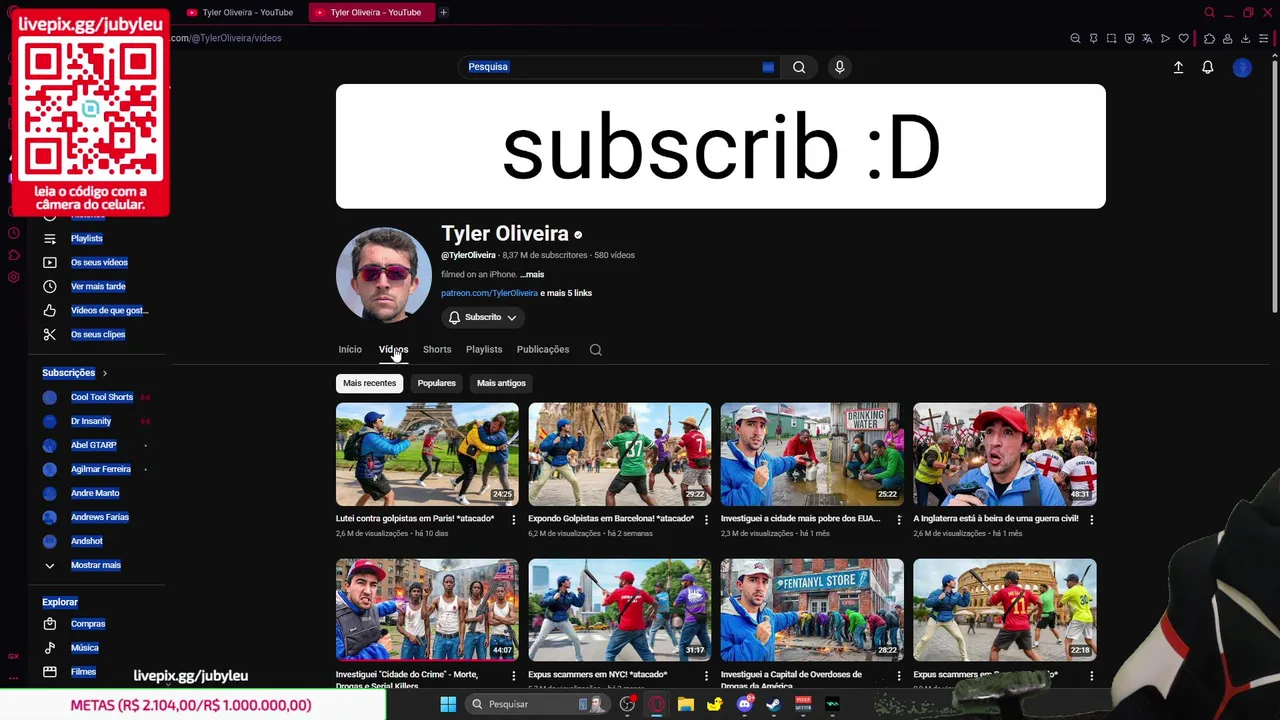Click Opera player send arrow icon
The width and height of the screenshot is (1280, 720).
(1165, 38)
